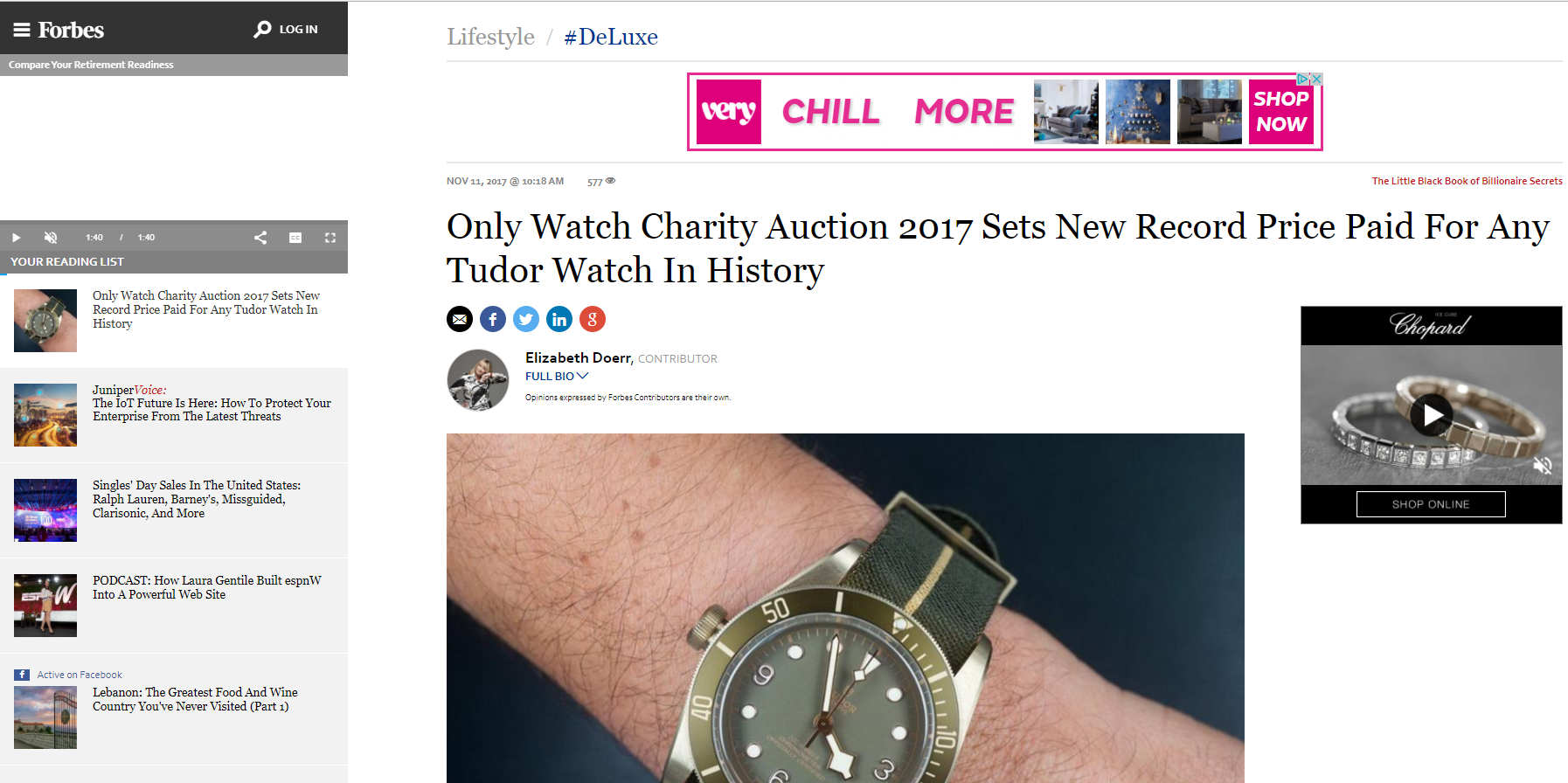Open the Singles' Day Sales reading list thumbnail
This screenshot has height=783, width=1568.
pyautogui.click(x=45, y=510)
